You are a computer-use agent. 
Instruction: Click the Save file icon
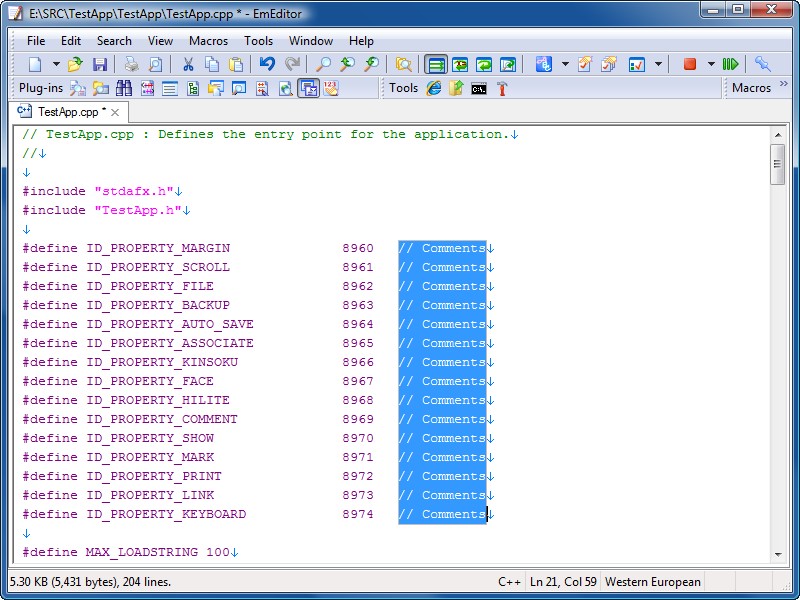[x=100, y=64]
